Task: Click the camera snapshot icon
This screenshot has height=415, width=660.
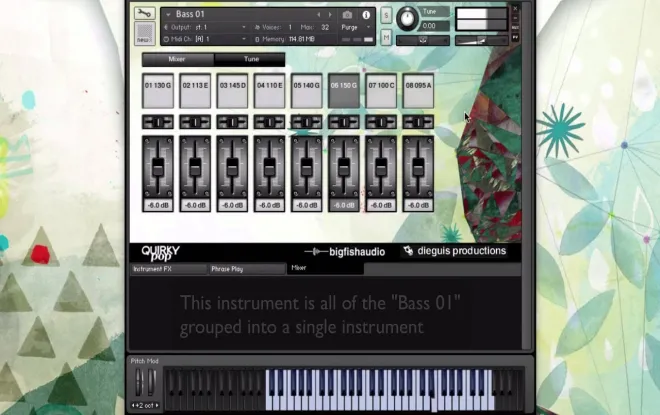Action: point(347,15)
